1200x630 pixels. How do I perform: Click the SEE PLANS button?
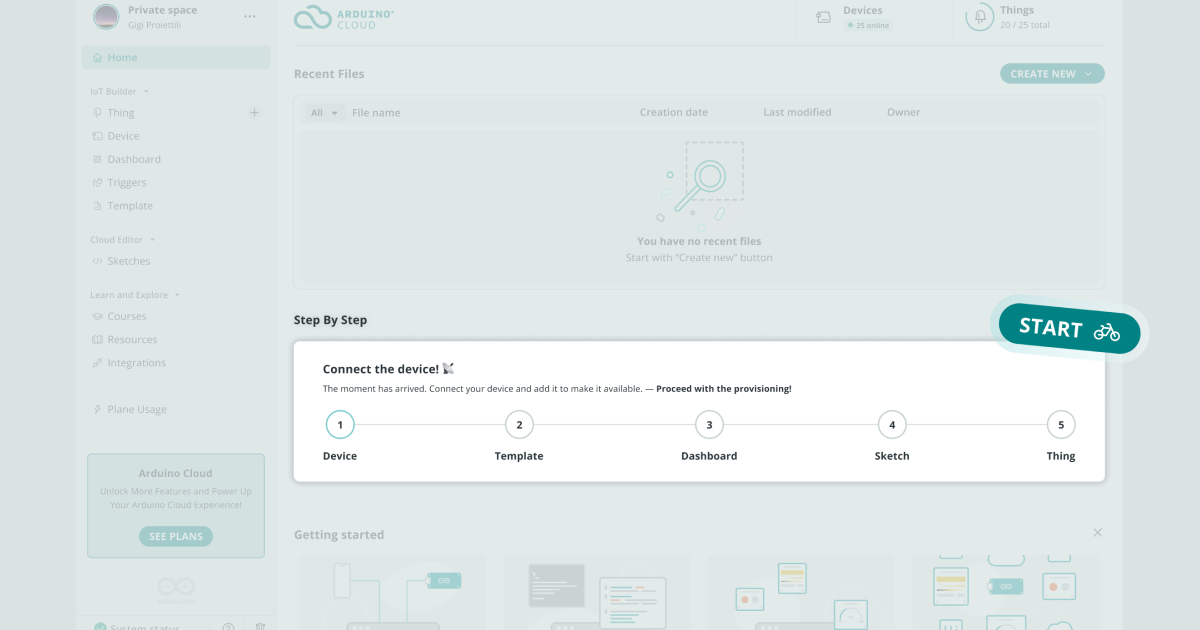pyautogui.click(x=176, y=536)
